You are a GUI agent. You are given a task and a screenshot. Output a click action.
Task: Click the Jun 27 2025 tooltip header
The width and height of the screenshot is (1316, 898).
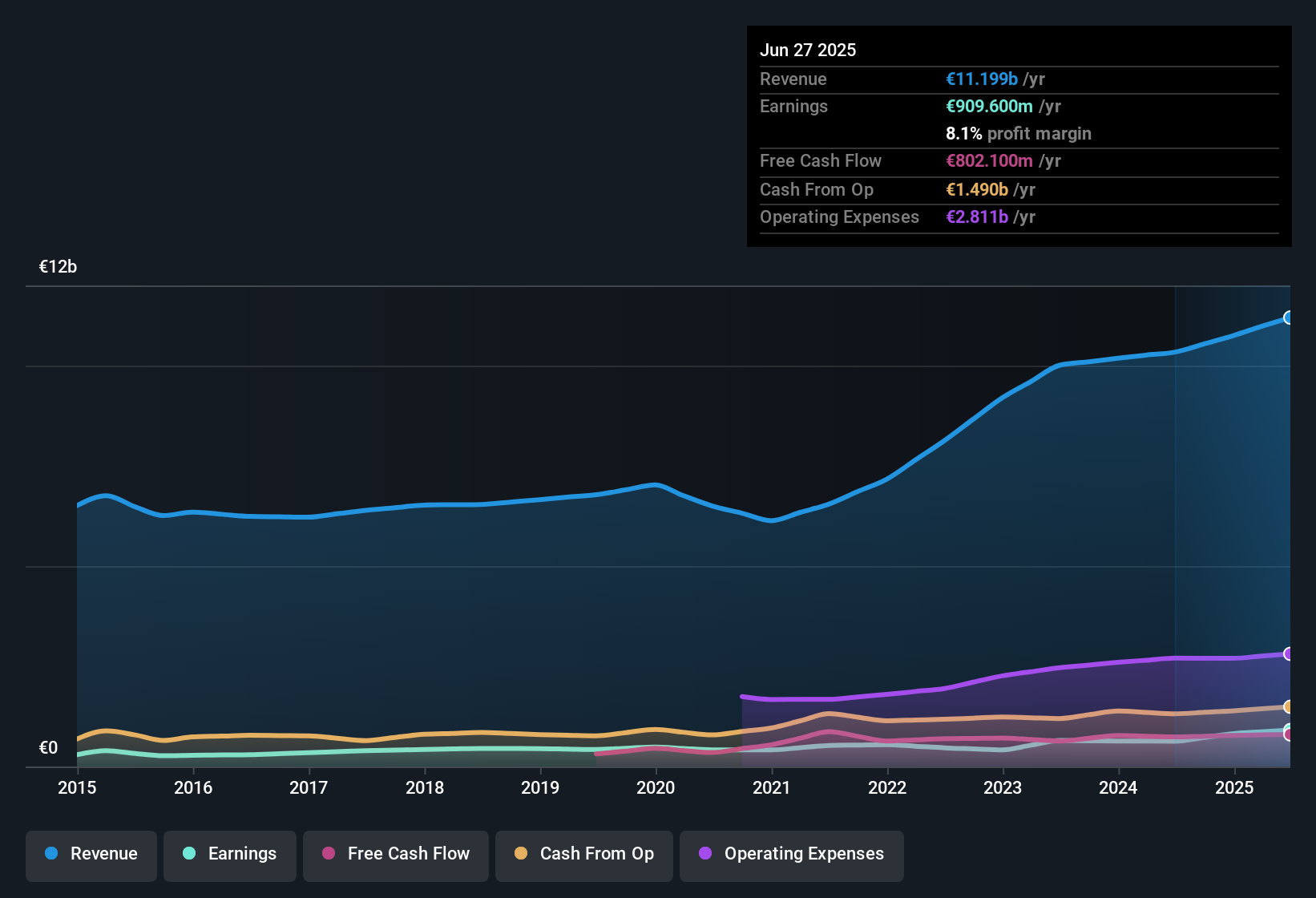pyautogui.click(x=808, y=49)
